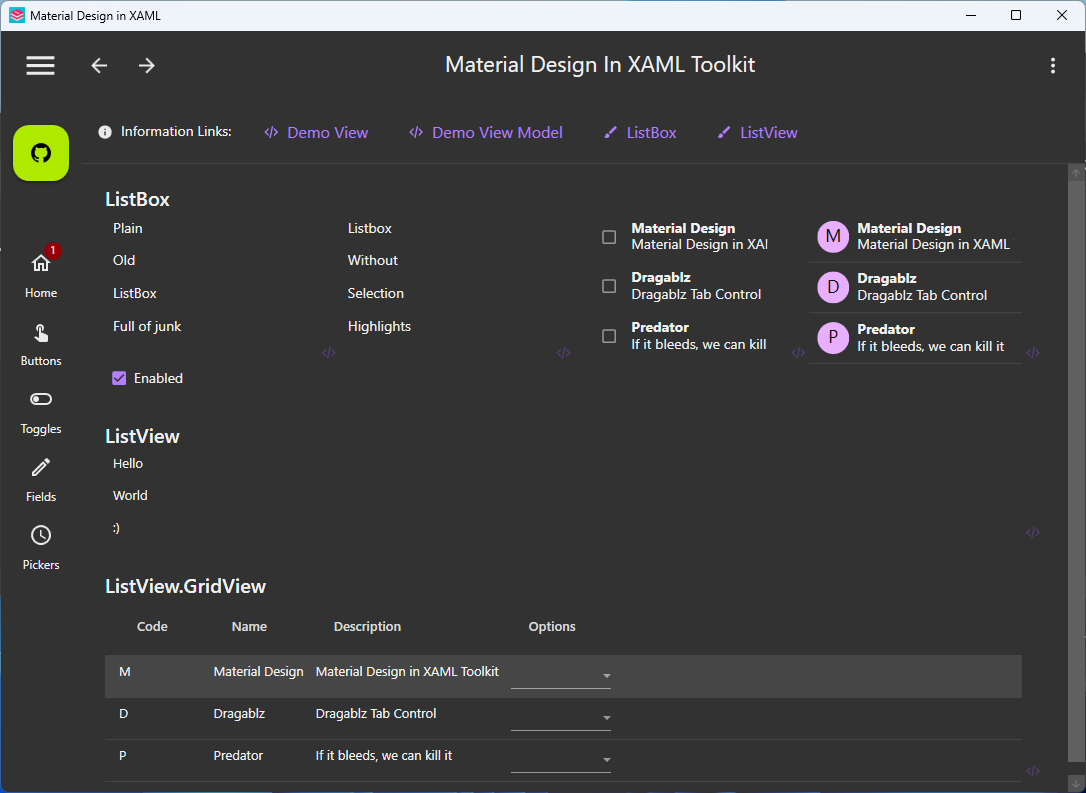Select the Predator name grid cell
The width and height of the screenshot is (1086, 793).
(238, 755)
